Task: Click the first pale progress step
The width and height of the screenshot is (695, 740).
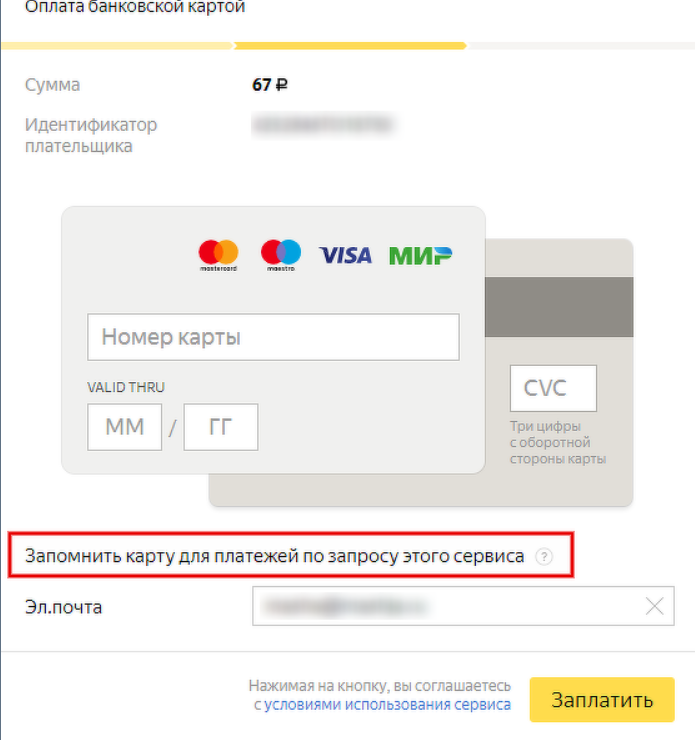Action: coord(117,46)
